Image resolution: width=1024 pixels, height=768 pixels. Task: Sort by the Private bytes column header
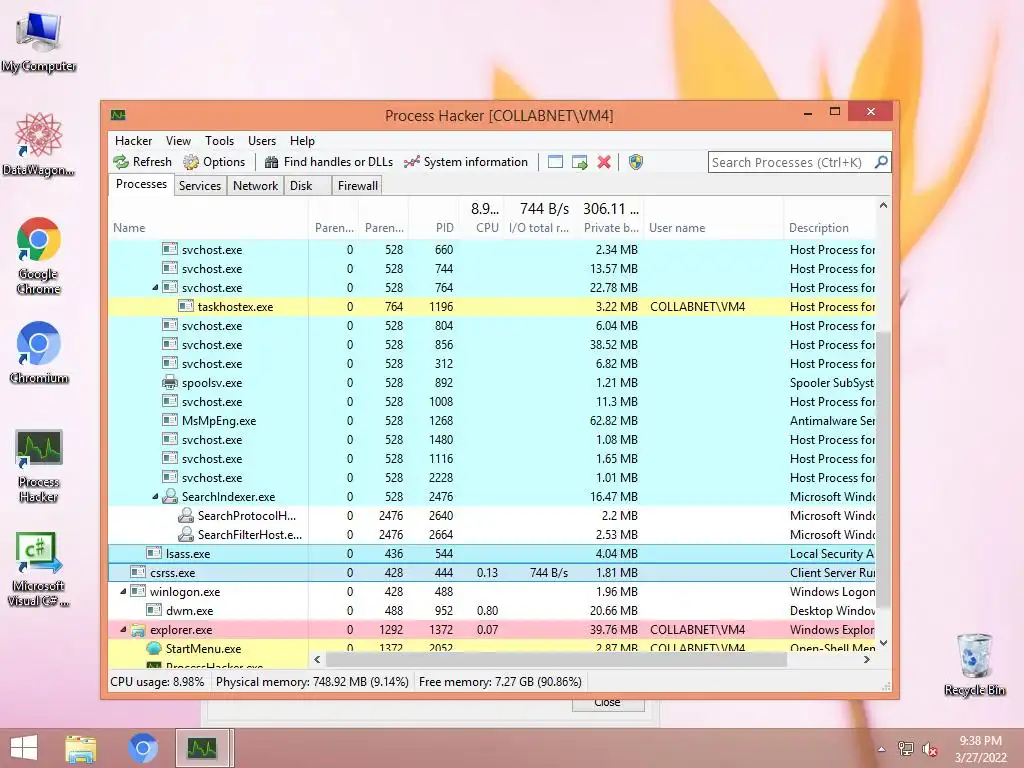(609, 217)
